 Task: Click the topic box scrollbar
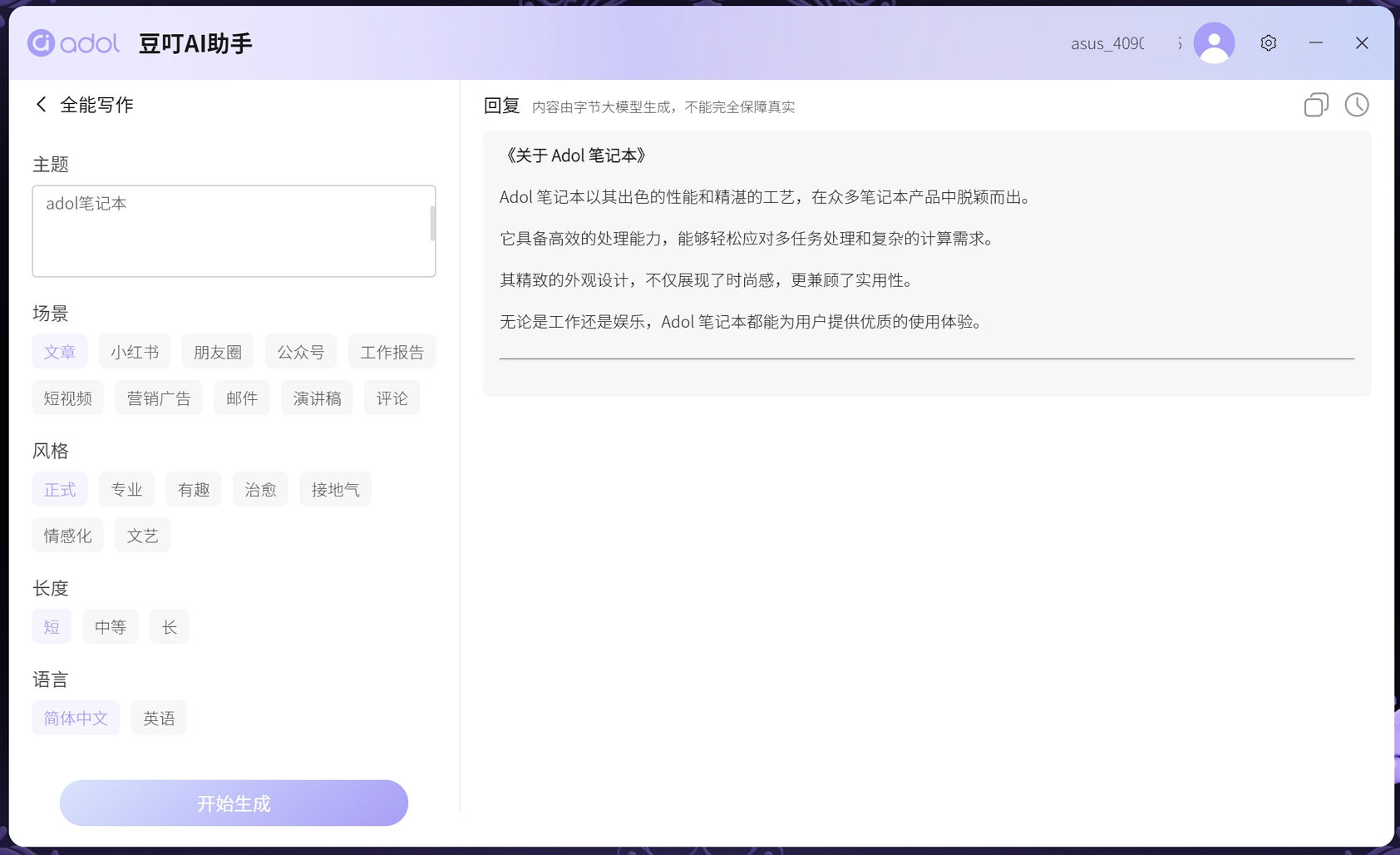[432, 224]
